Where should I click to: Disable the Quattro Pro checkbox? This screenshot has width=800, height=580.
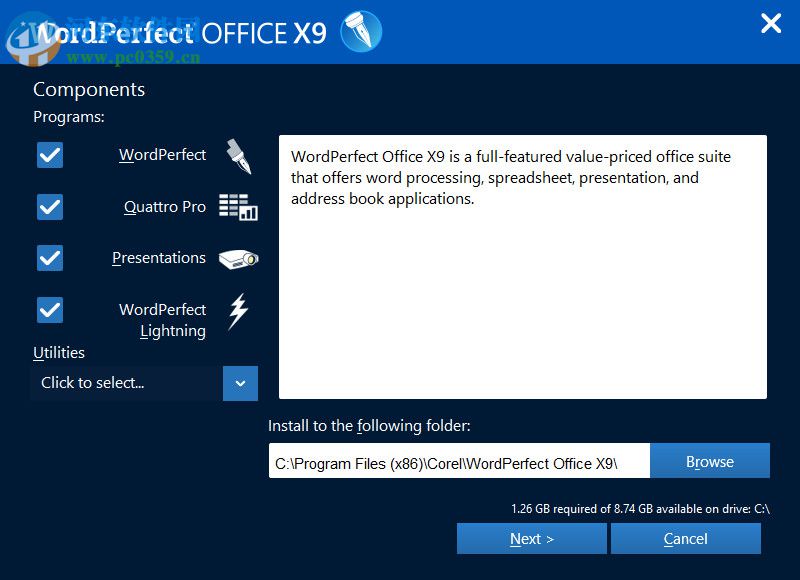(49, 207)
